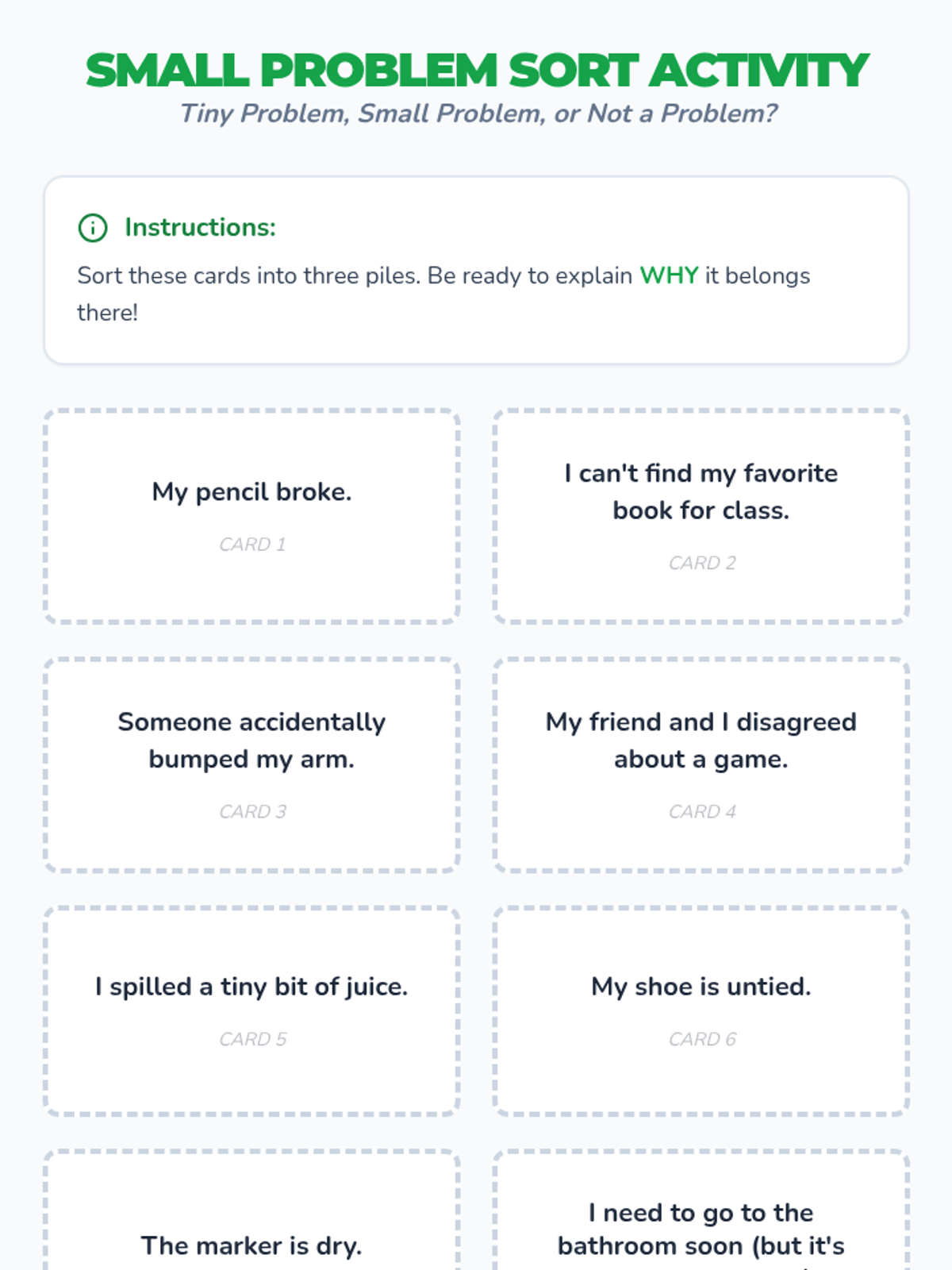Image resolution: width=952 pixels, height=1270 pixels.
Task: Click the 'CARD 3' label
Action: tap(252, 811)
